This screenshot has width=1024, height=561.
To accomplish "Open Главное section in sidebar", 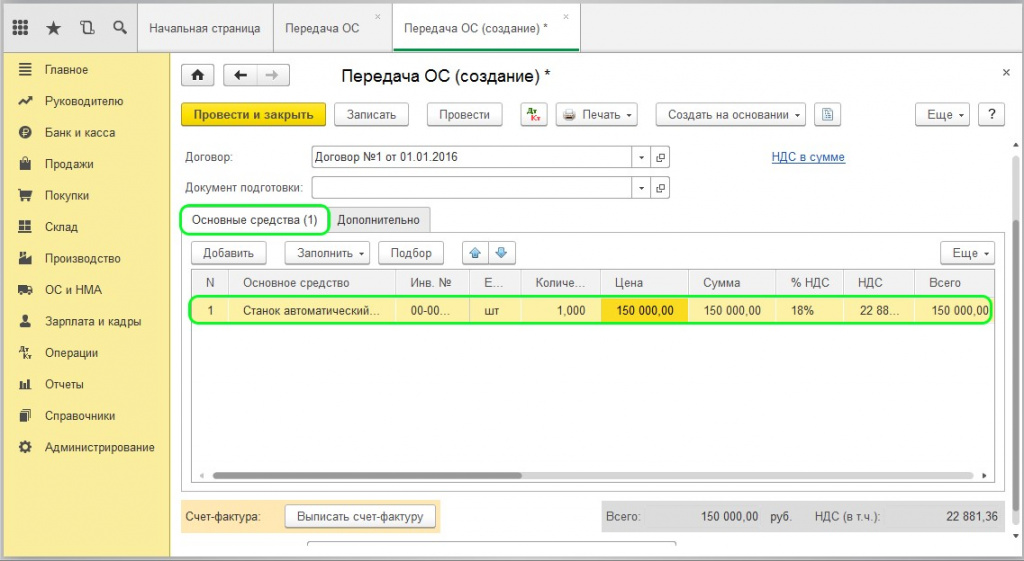I will click(66, 69).
